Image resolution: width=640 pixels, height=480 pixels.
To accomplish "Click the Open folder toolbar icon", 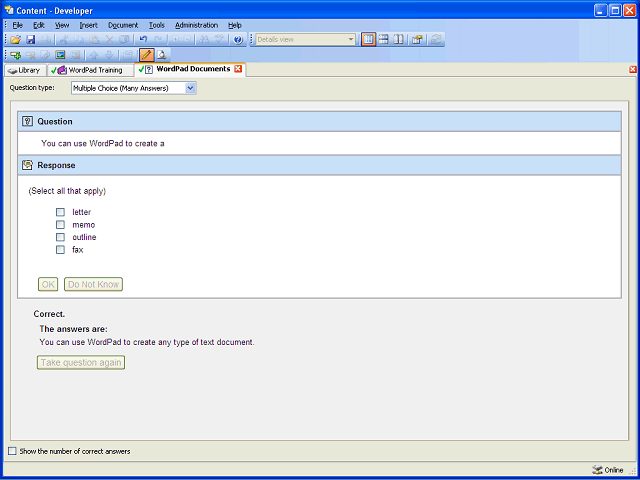I will coord(16,40).
